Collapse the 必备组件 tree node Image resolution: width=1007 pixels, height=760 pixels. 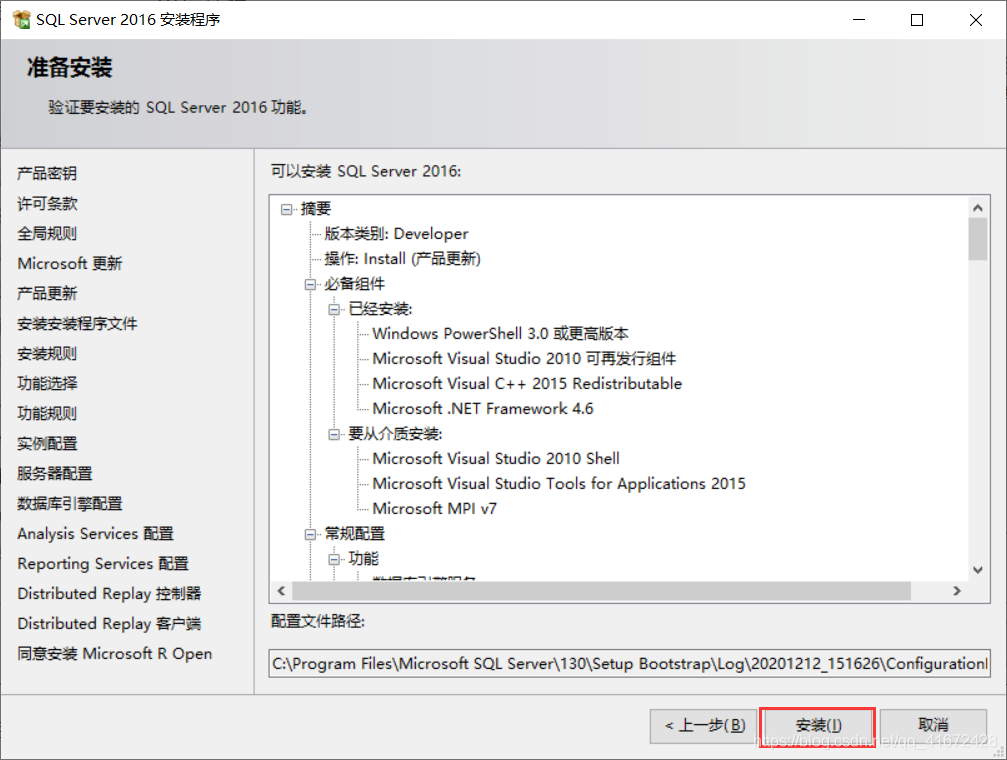(x=310, y=284)
